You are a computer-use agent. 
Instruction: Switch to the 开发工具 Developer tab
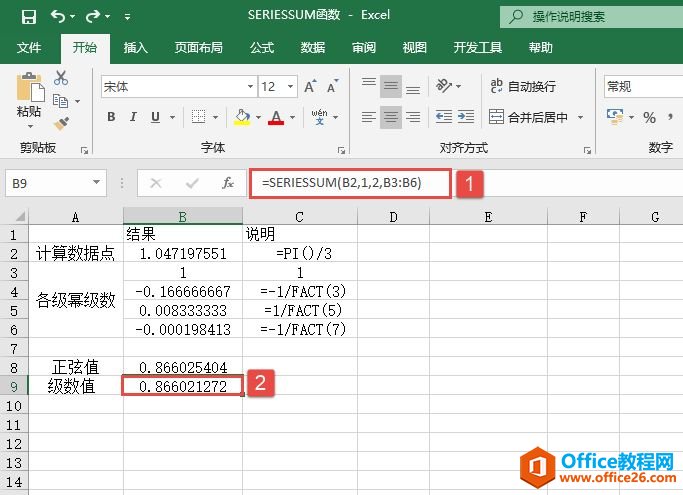click(477, 47)
